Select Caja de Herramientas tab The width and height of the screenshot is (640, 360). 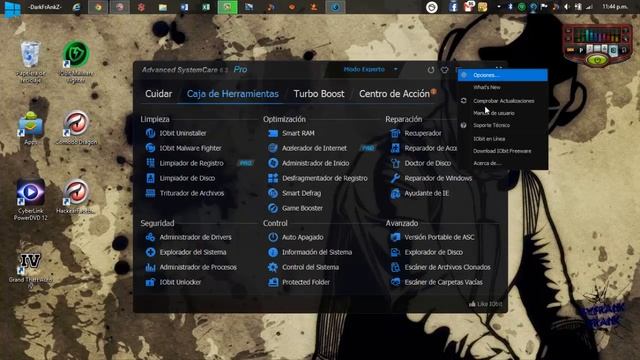[233, 94]
